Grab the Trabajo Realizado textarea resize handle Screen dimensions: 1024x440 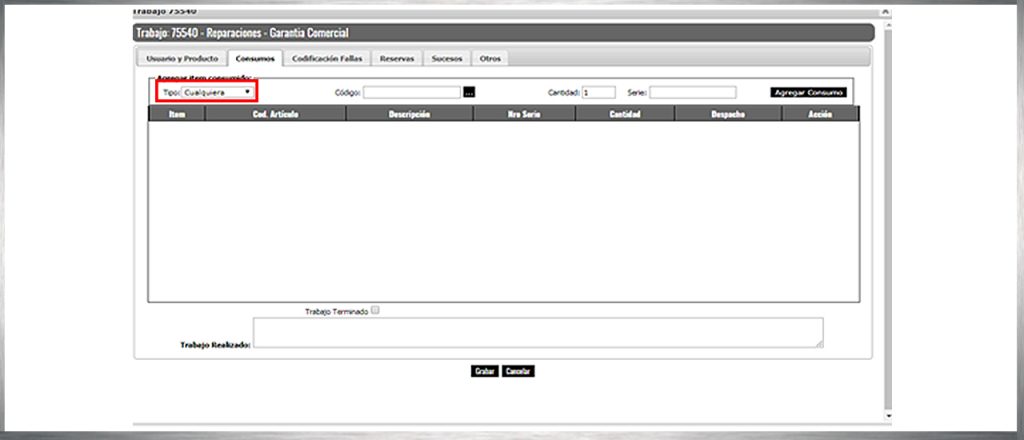[819, 344]
